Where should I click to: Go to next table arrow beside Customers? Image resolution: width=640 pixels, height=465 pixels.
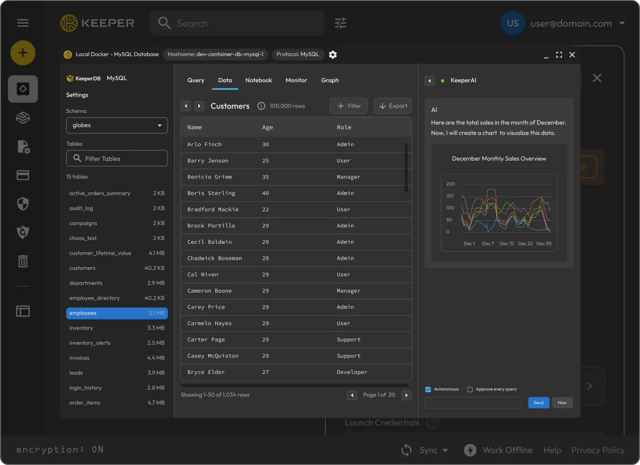(x=199, y=106)
